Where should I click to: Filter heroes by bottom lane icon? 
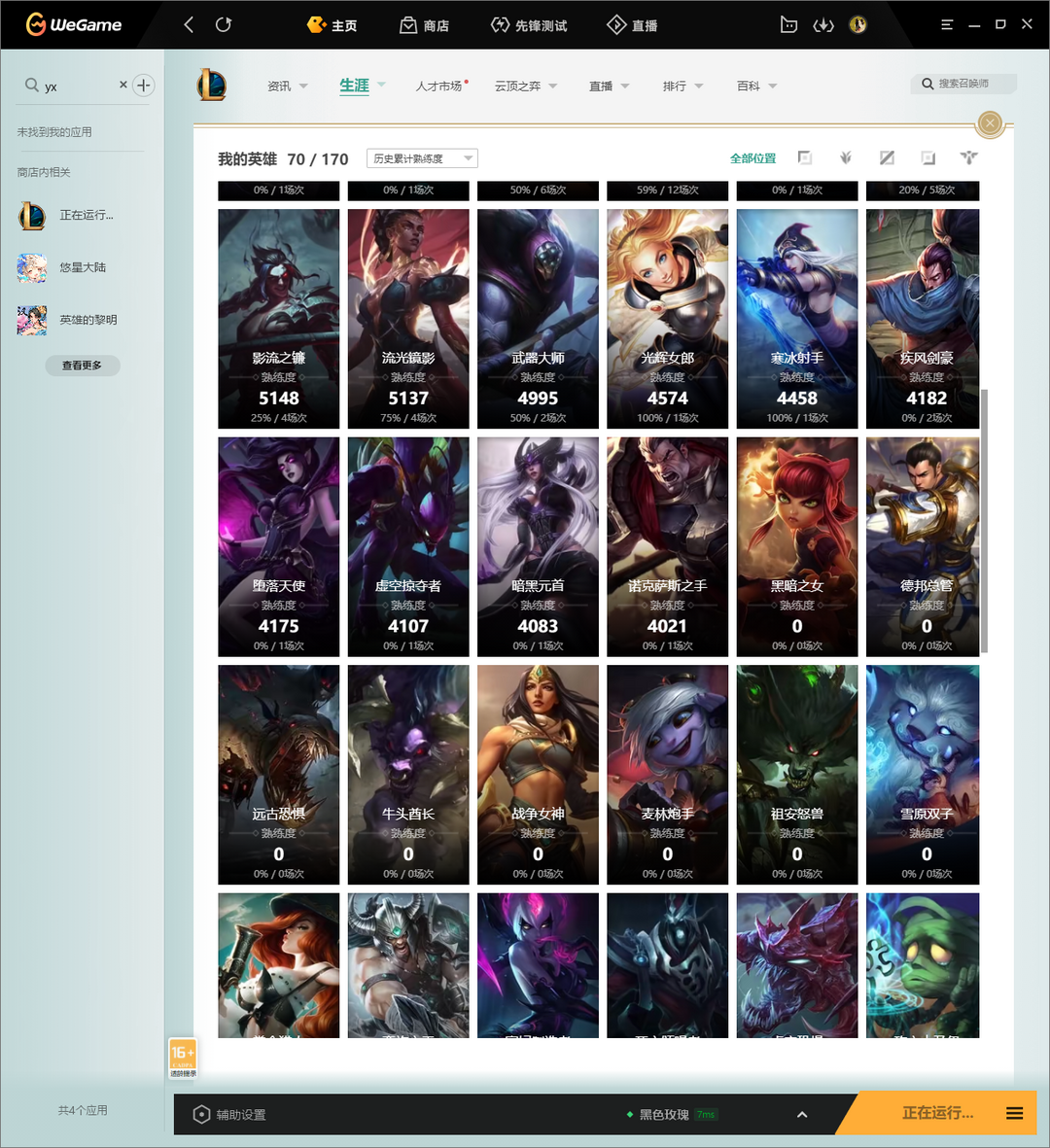click(x=927, y=157)
